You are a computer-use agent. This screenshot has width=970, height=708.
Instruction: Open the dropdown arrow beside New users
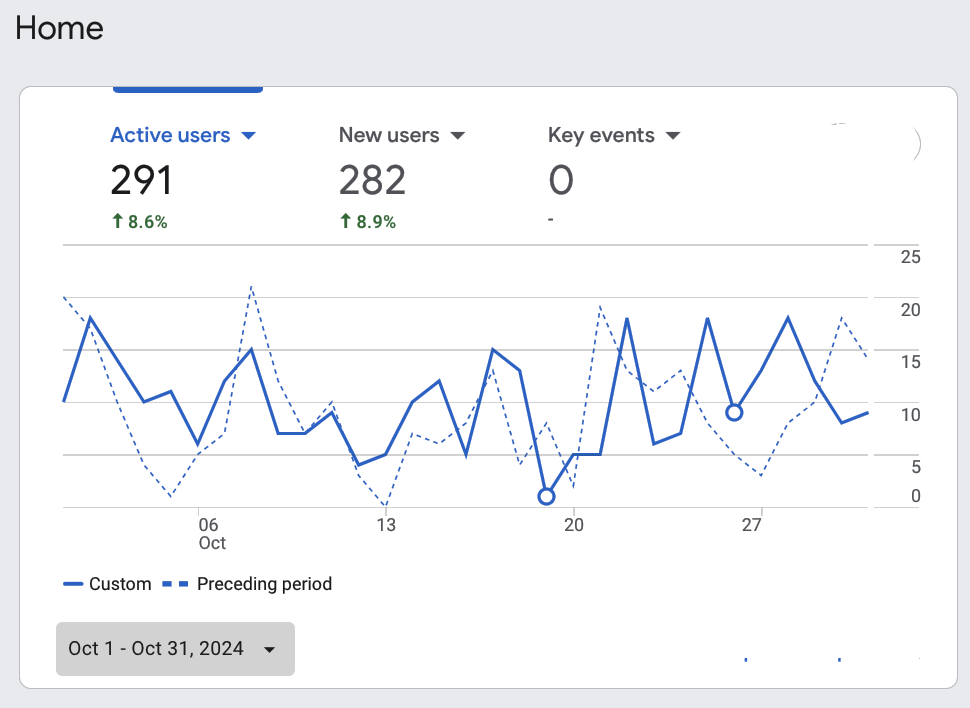click(x=457, y=136)
